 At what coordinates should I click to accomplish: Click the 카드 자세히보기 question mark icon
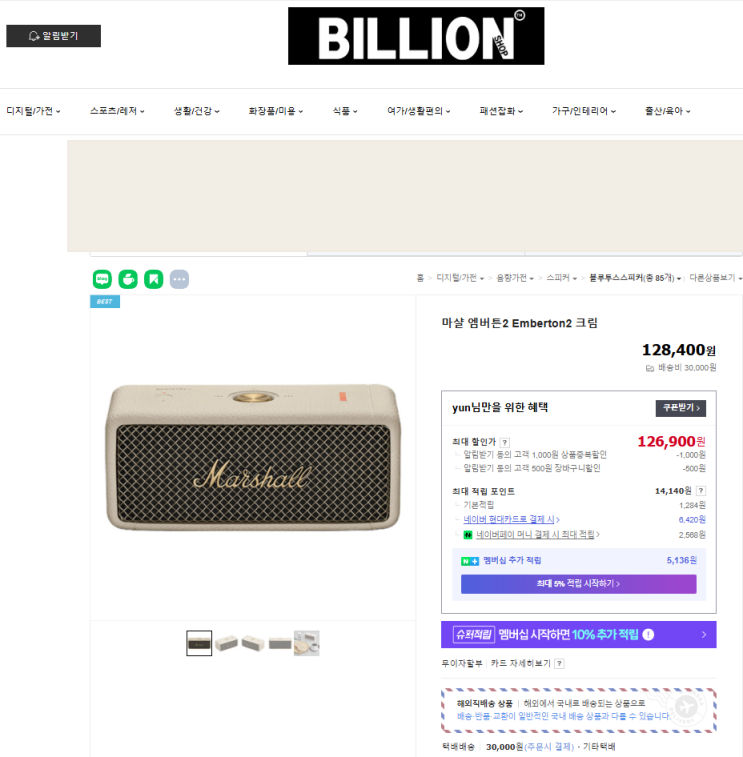pyautogui.click(x=559, y=664)
